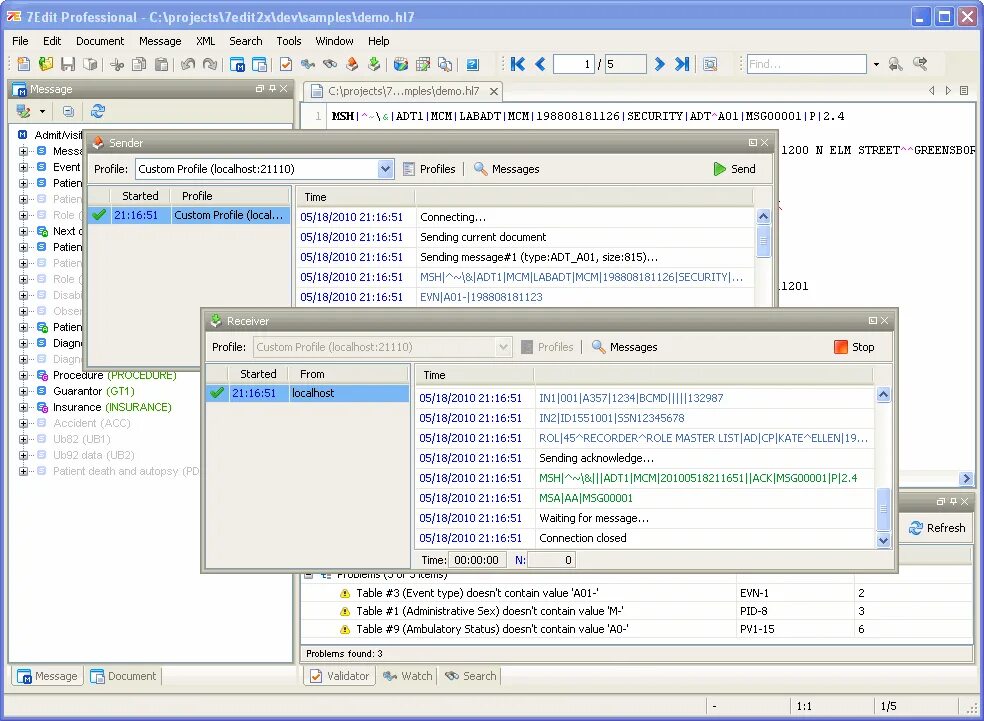Open a file with the folder toolbar icon

(46, 64)
